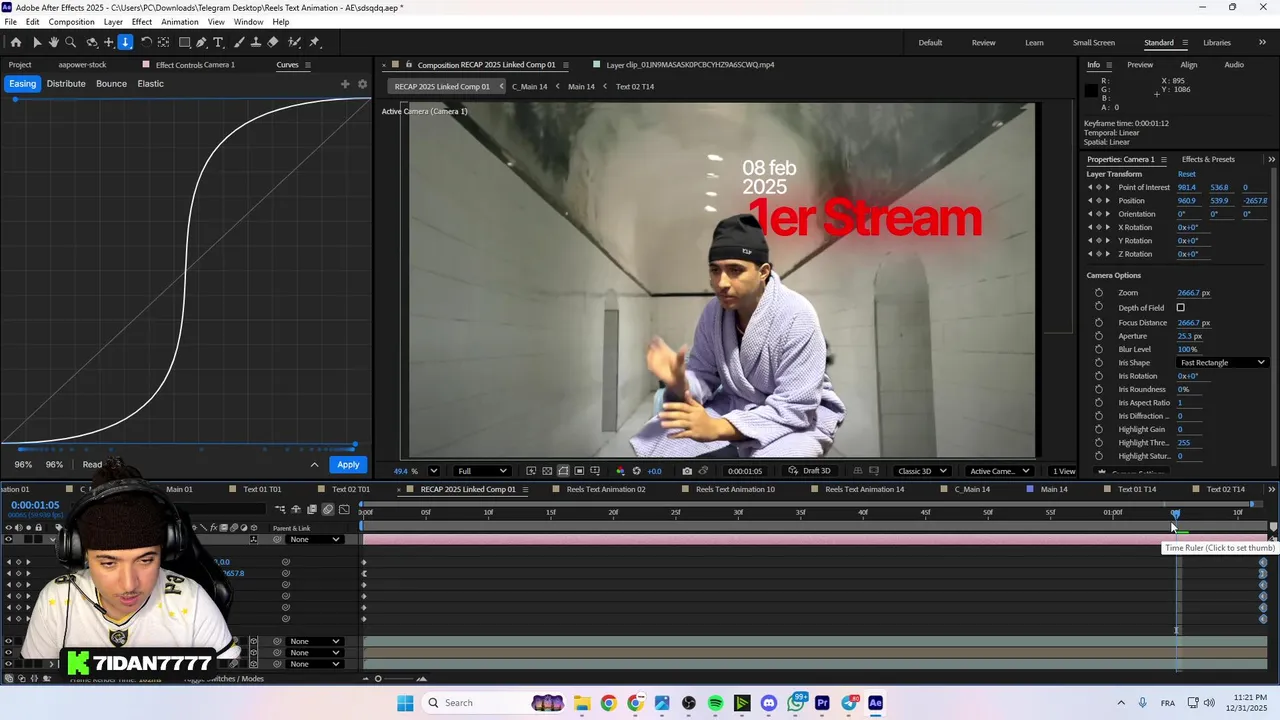
Task: Open the Active Camera view dropdown
Action: coord(999,471)
